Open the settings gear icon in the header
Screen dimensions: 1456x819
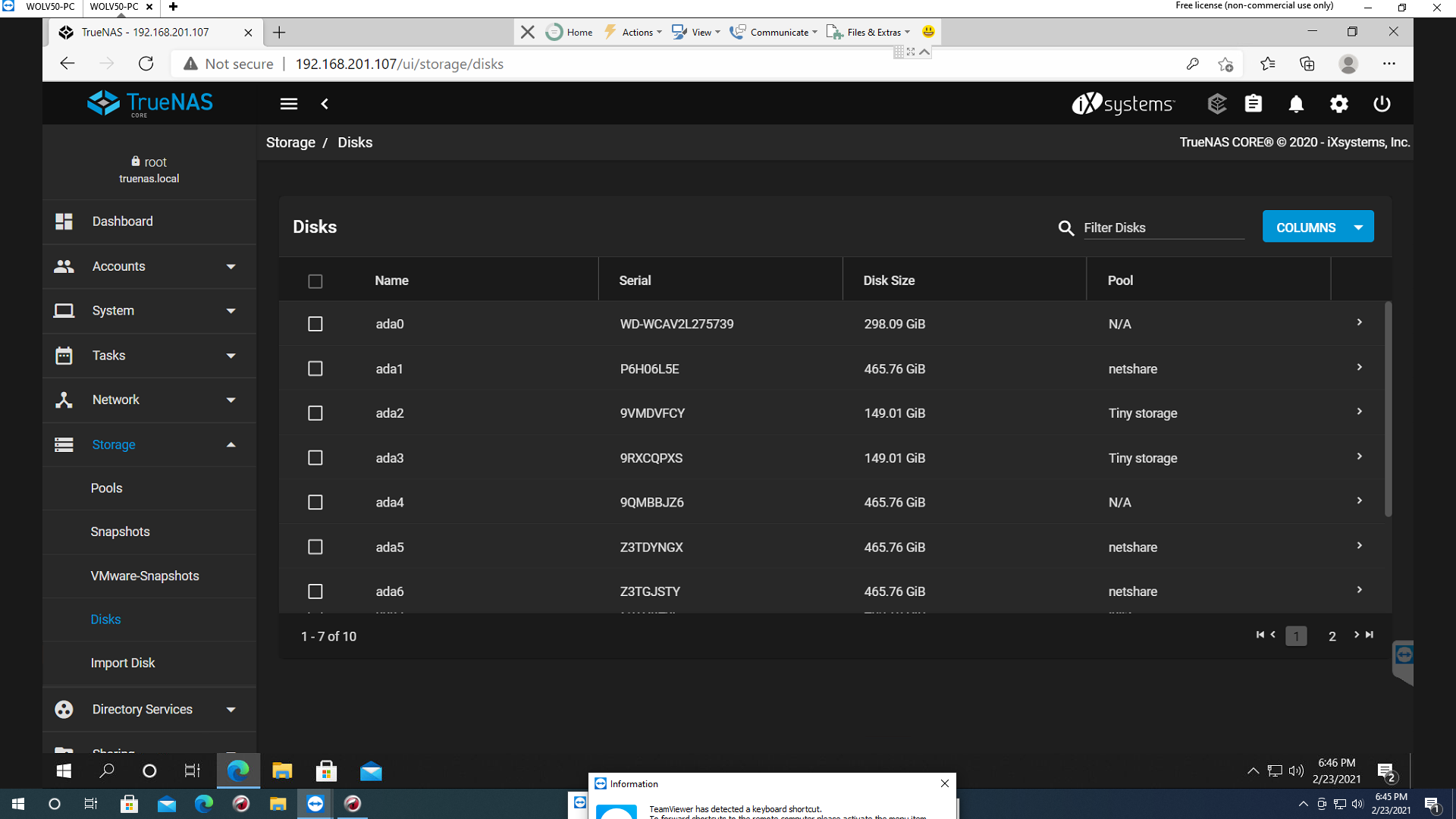1339,104
